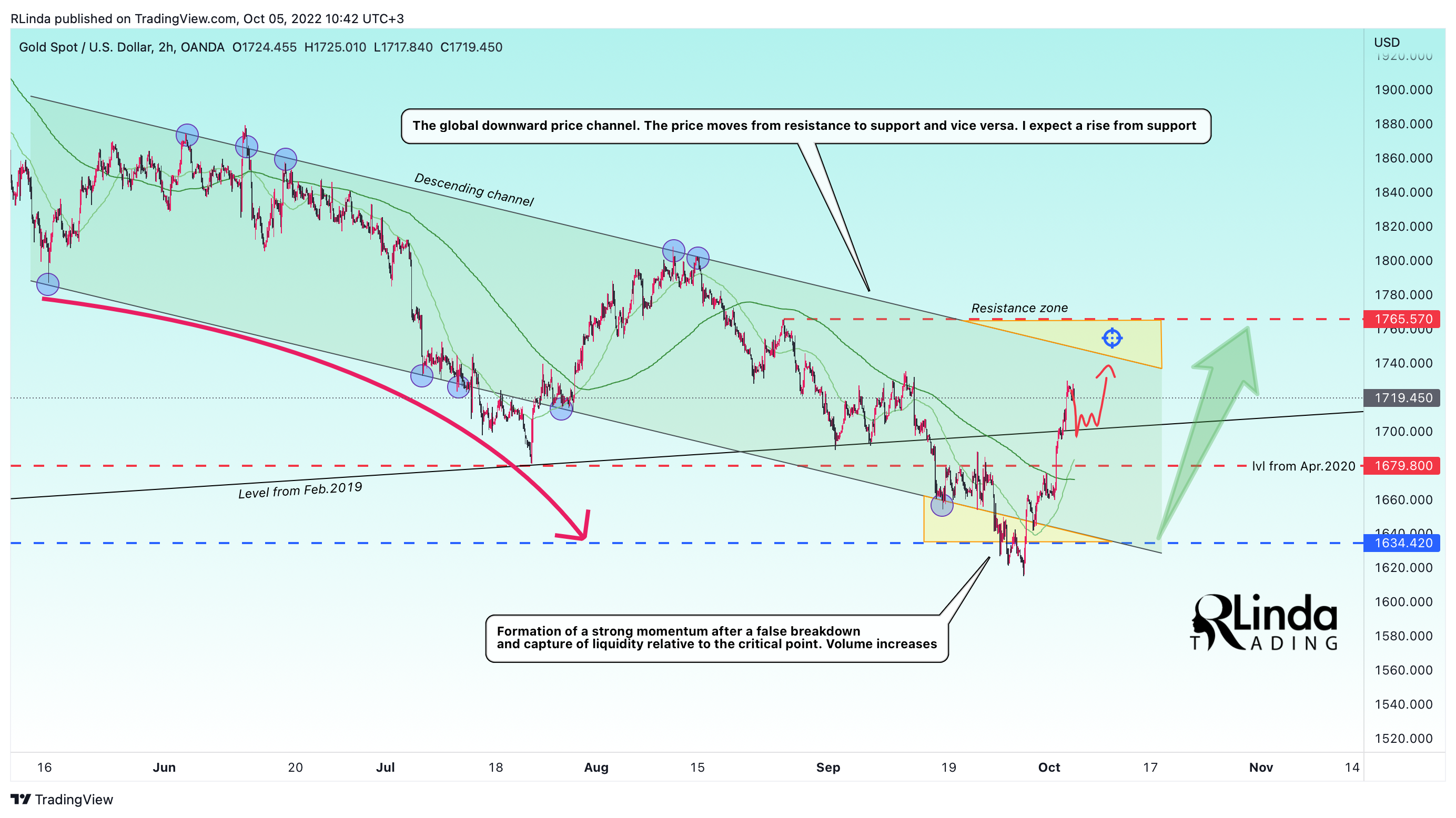Click the 'Jul' label on time axis
Screen dimensions: 1456x818
point(386,767)
